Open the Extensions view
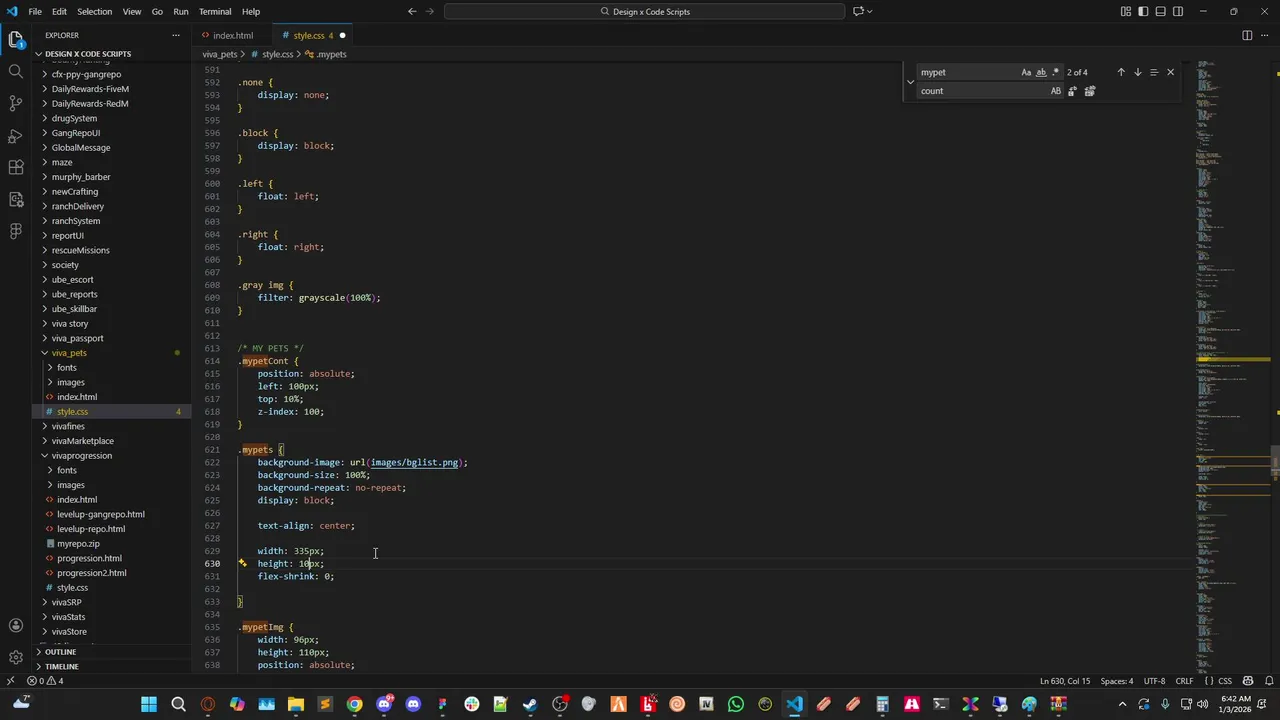 coord(15,167)
